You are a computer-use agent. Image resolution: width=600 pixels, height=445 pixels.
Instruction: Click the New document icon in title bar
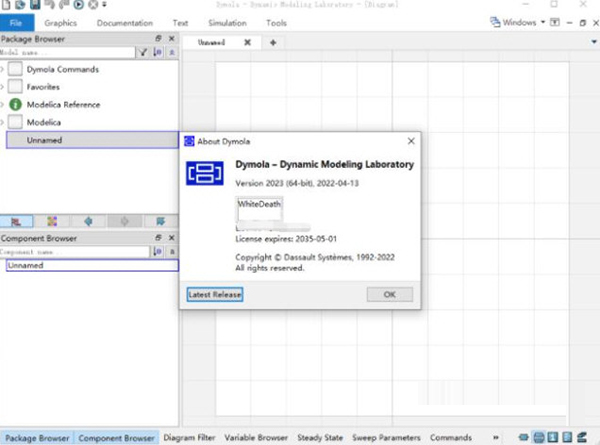click(8, 5)
